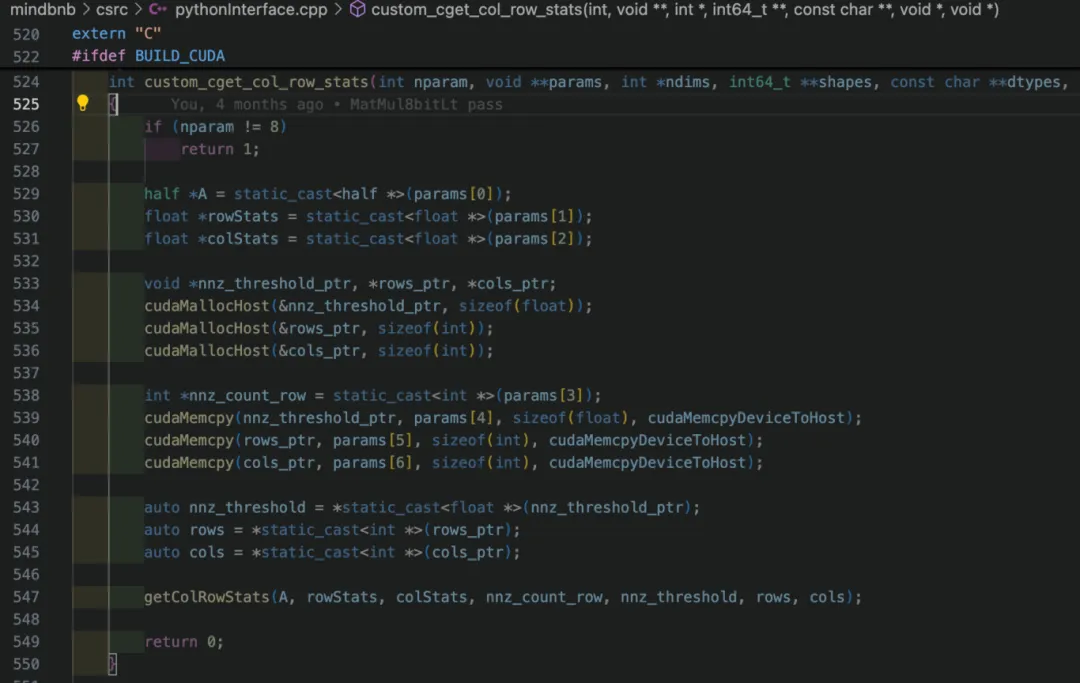This screenshot has width=1080, height=683.
Task: Jump to sticky header line 524 function signature
Action: click(590, 82)
